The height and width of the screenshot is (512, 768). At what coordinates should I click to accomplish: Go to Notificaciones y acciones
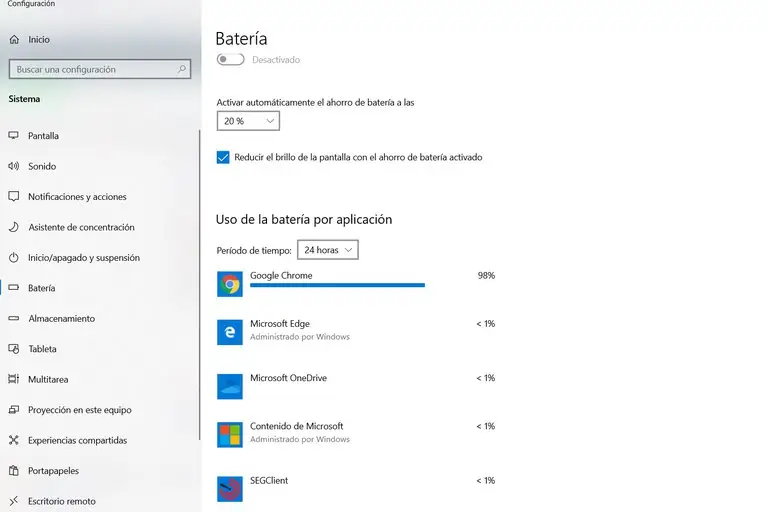[x=77, y=196]
